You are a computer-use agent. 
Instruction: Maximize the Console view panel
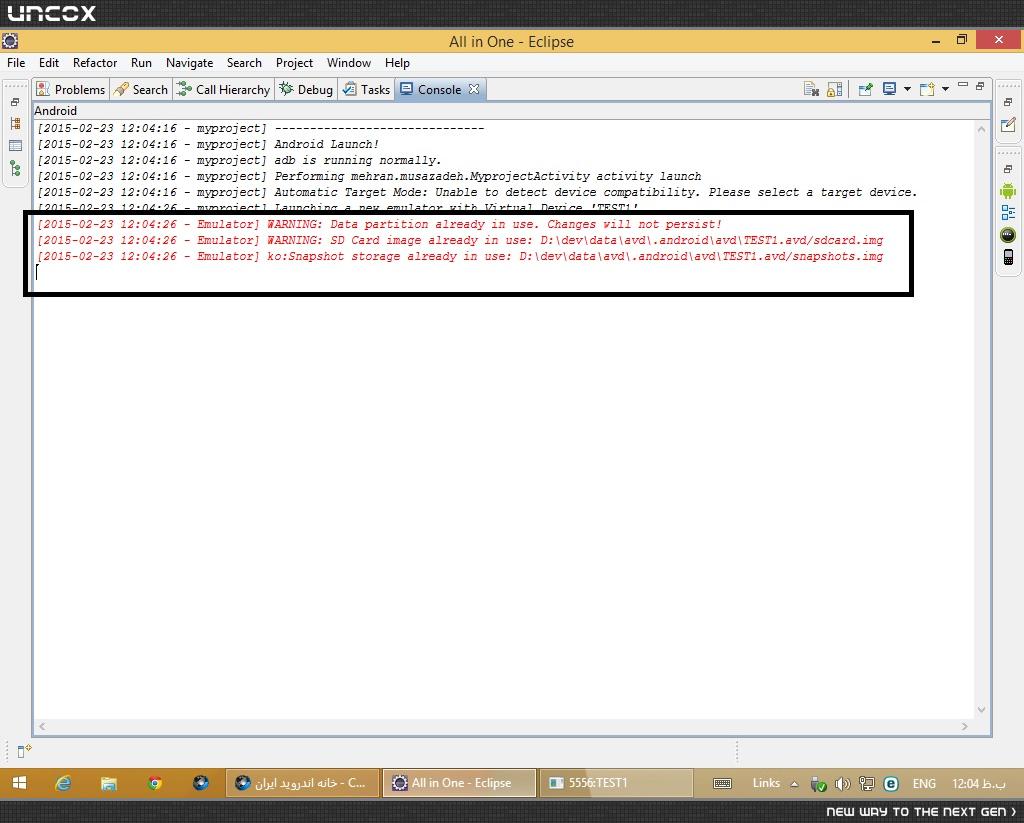click(980, 86)
